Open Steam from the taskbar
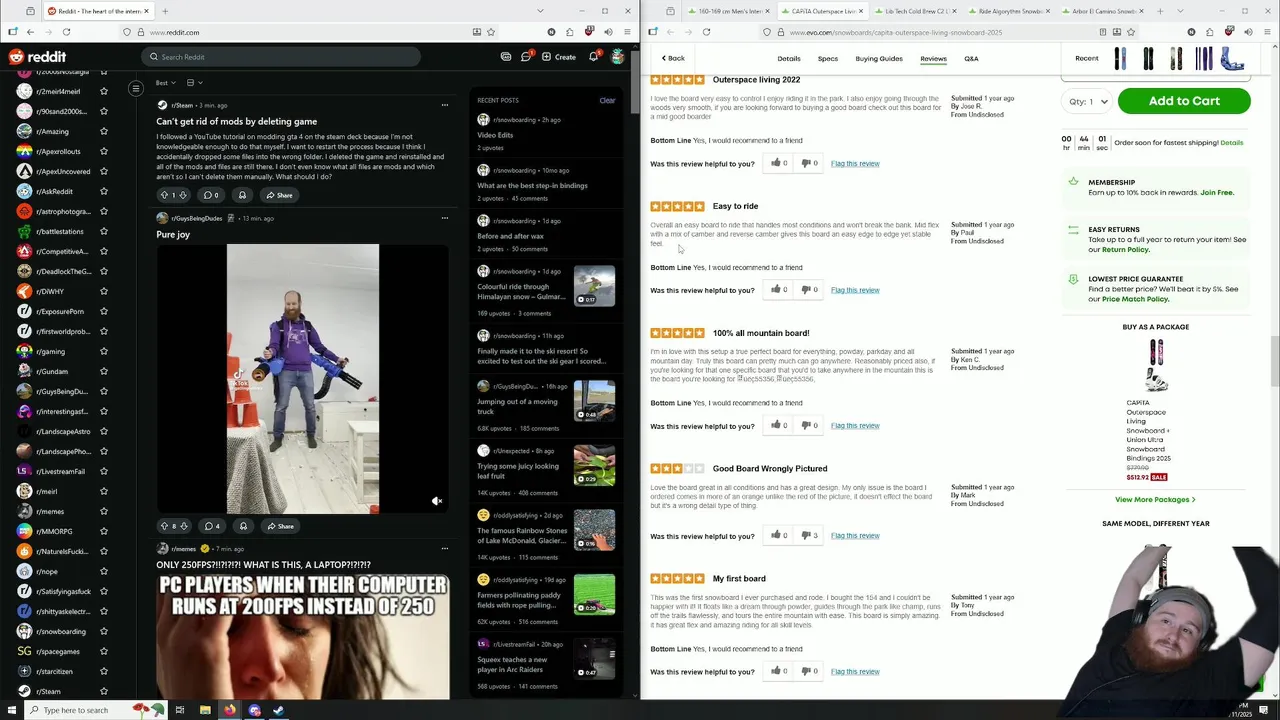Screen dimensions: 1280x720 tap(279, 710)
